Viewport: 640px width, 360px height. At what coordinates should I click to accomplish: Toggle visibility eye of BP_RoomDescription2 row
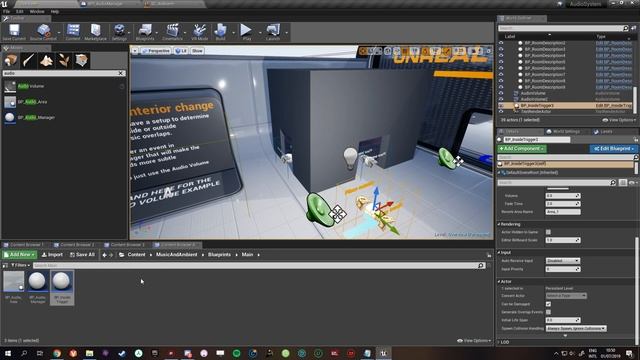[501, 43]
